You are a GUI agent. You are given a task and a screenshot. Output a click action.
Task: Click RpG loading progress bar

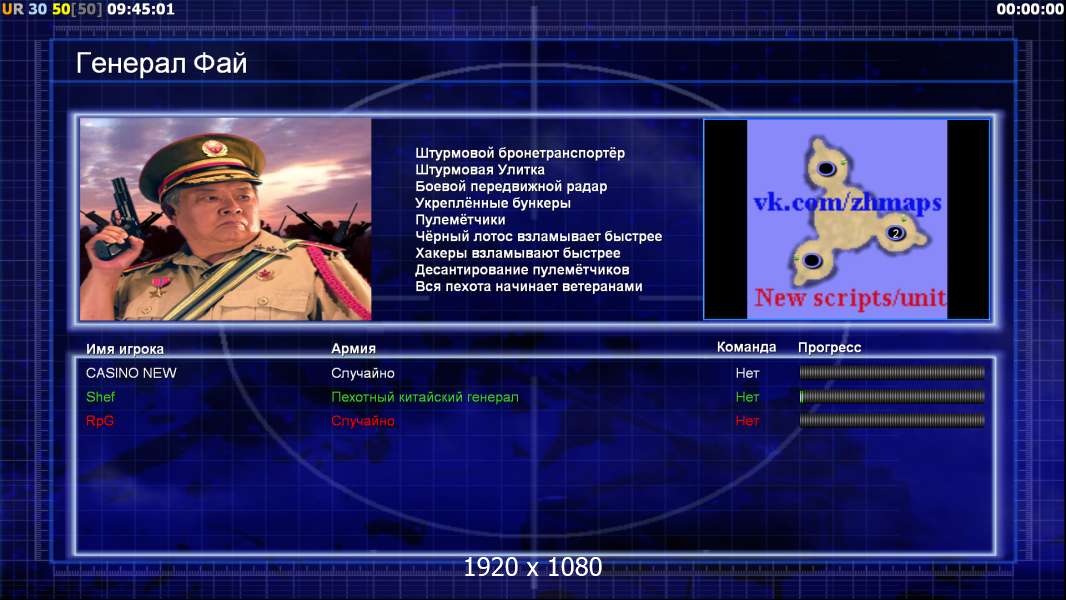[x=892, y=421]
